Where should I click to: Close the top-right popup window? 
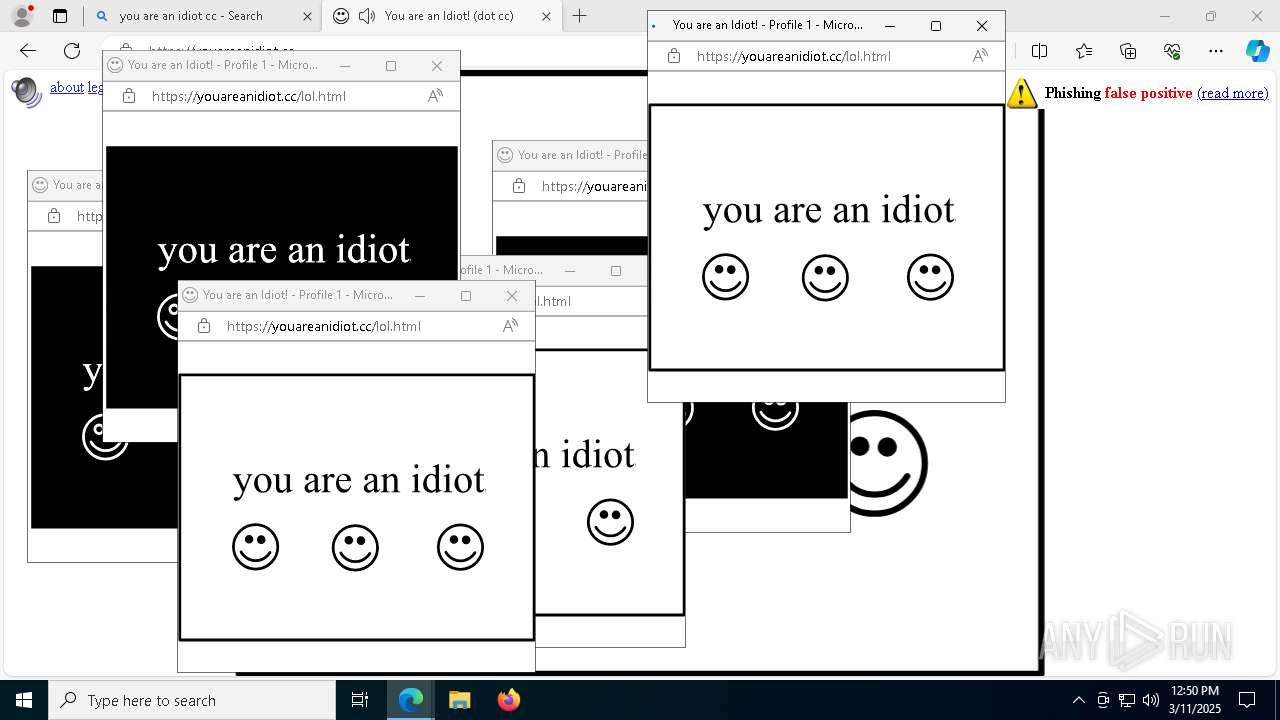click(x=982, y=26)
